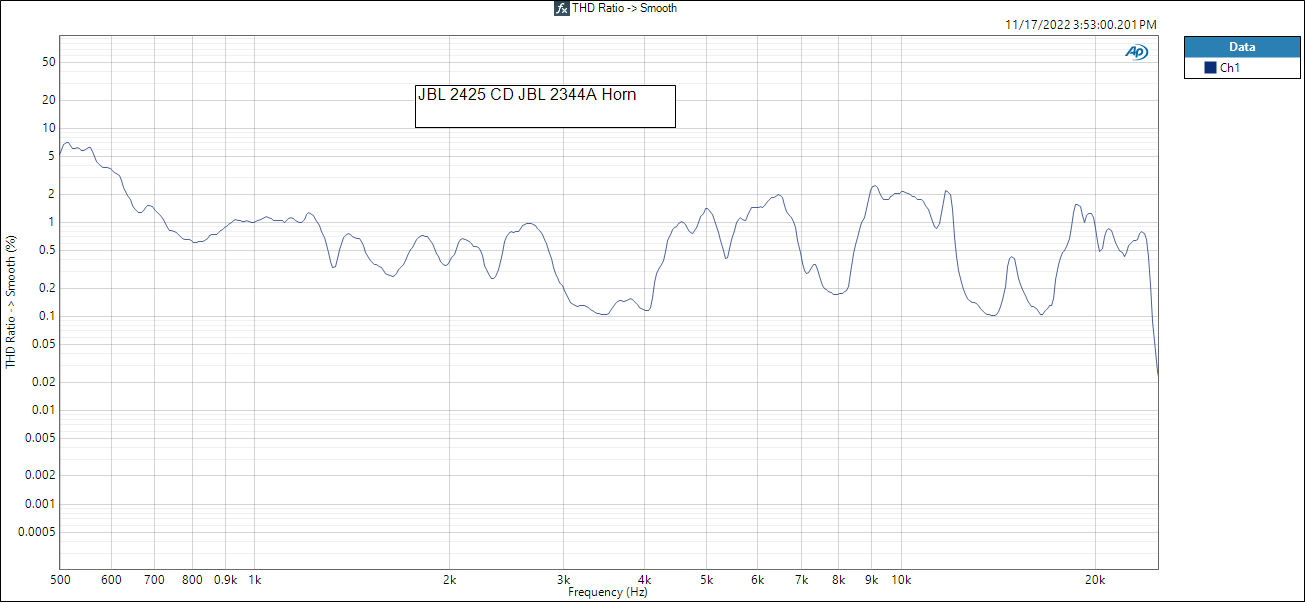Click the 10k frequency axis label
This screenshot has width=1305, height=602.
coord(902,579)
